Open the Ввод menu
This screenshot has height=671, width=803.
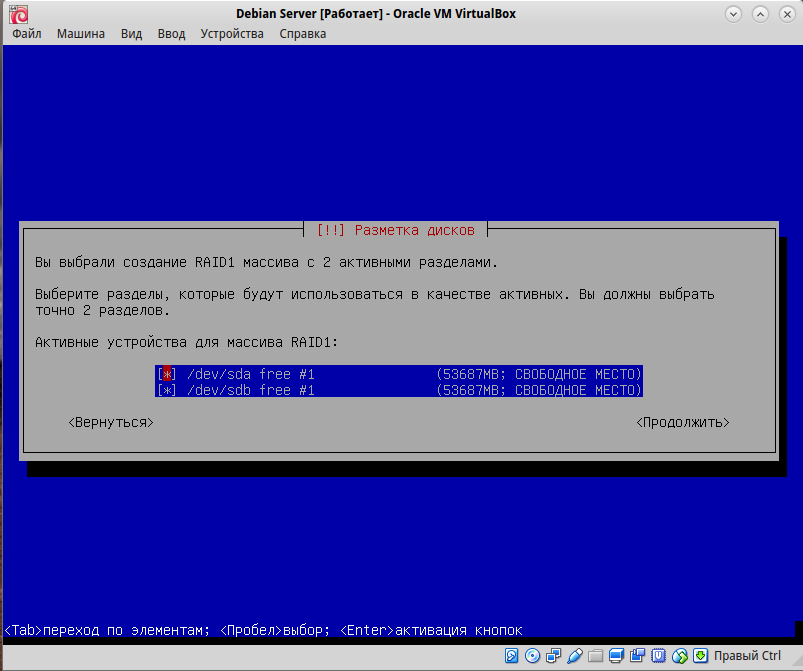171,34
